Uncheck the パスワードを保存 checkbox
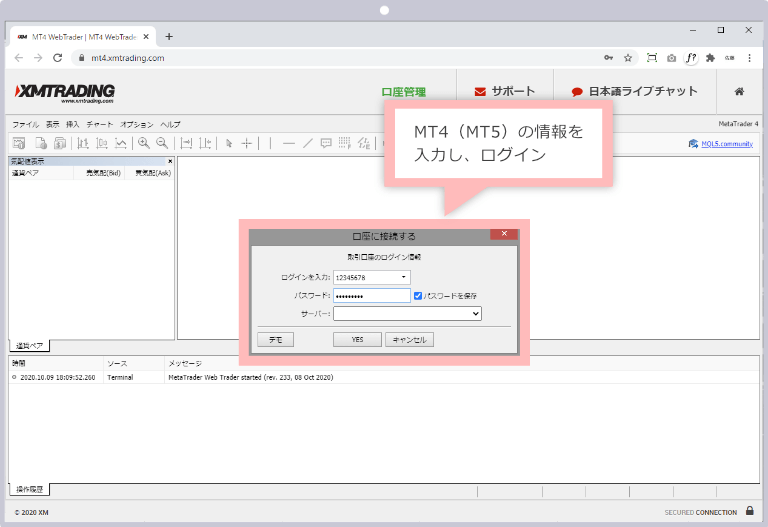 point(418,296)
